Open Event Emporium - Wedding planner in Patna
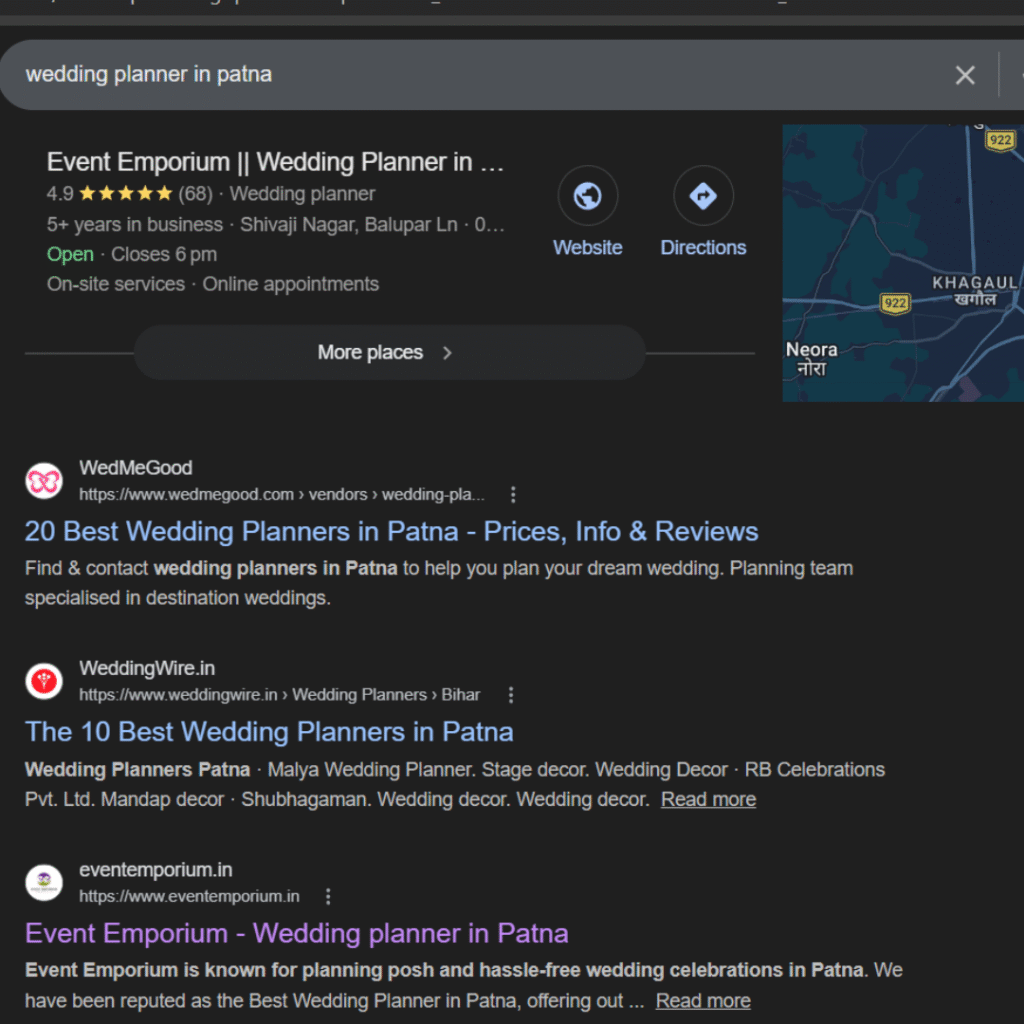Image resolution: width=1024 pixels, height=1024 pixels. (x=296, y=933)
